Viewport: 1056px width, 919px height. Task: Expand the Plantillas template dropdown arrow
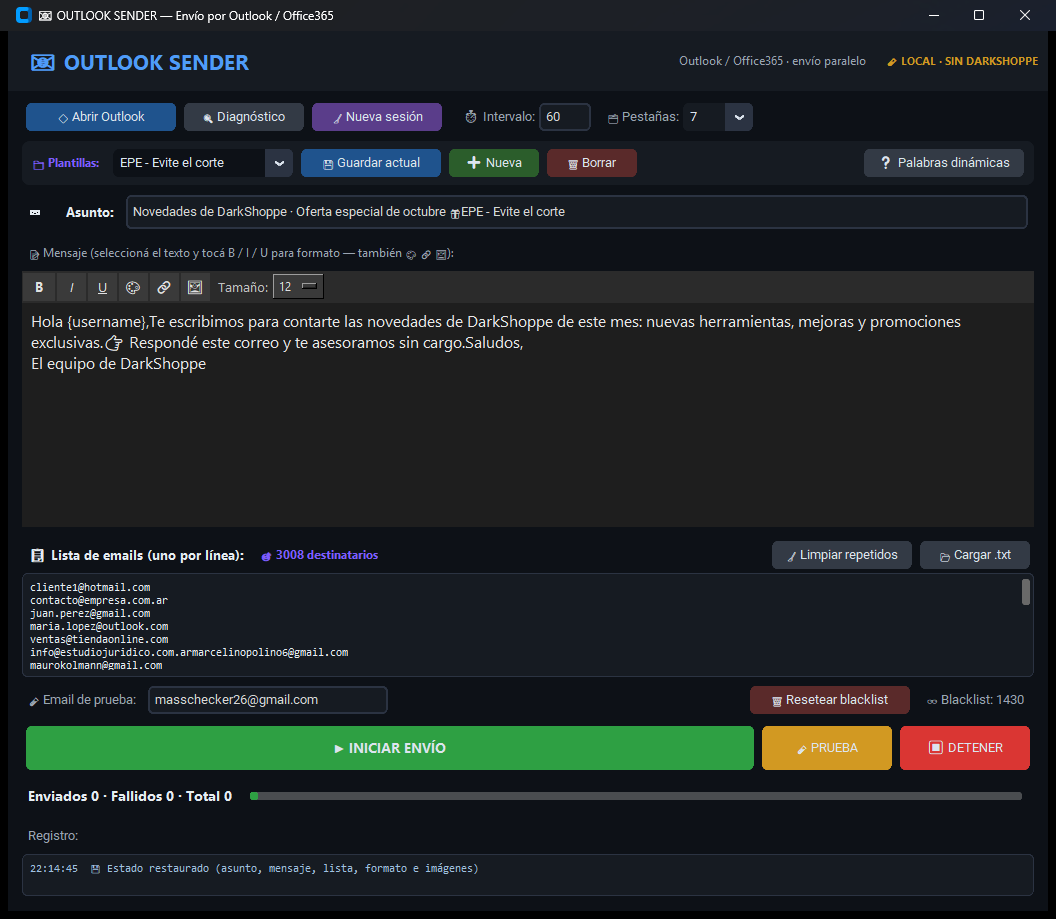point(279,163)
